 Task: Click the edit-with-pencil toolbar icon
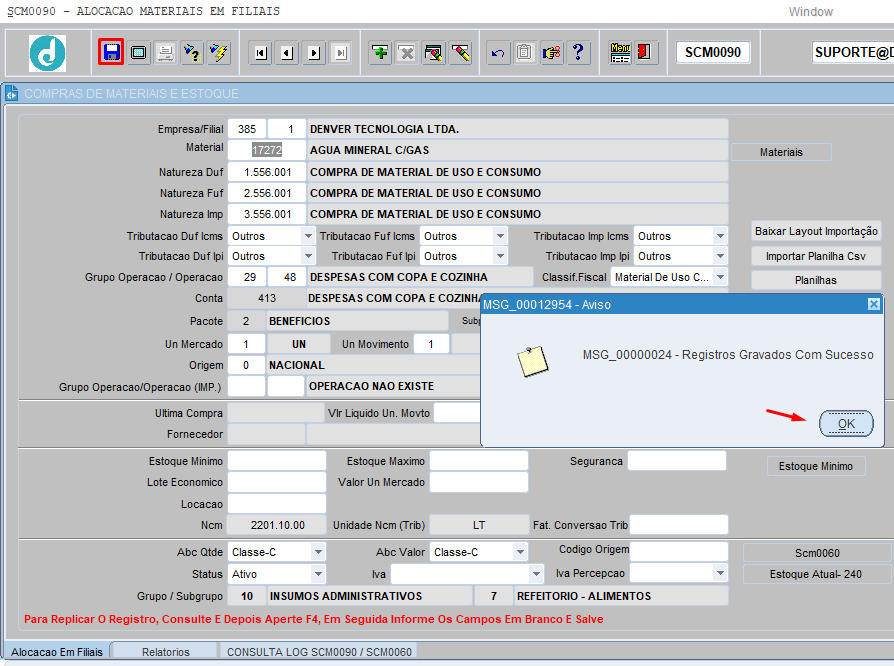[433, 53]
